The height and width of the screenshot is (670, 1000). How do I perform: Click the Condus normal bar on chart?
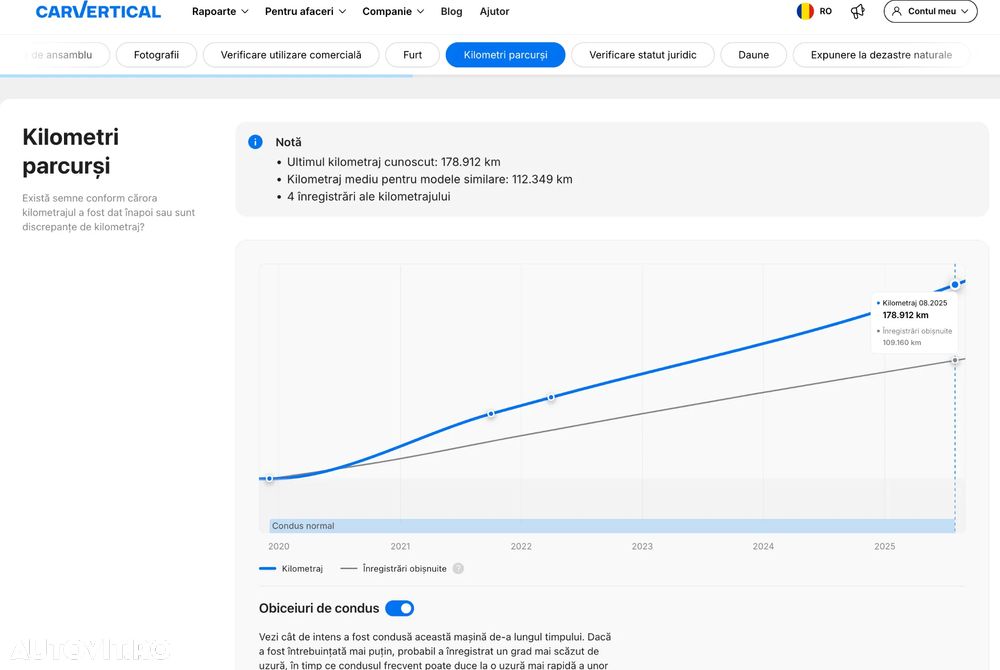tap(610, 526)
